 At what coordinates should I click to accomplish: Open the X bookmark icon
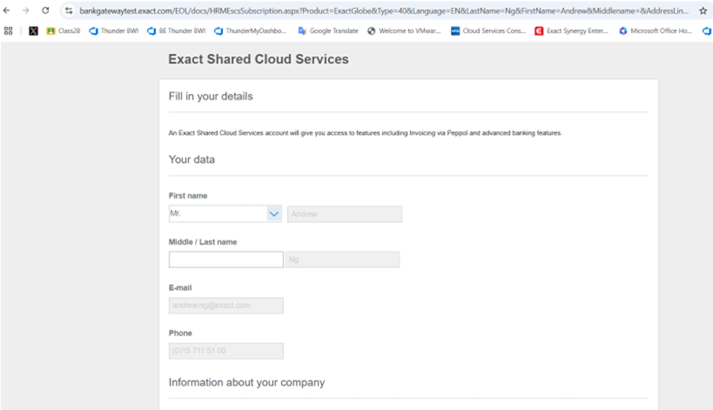tap(33, 31)
